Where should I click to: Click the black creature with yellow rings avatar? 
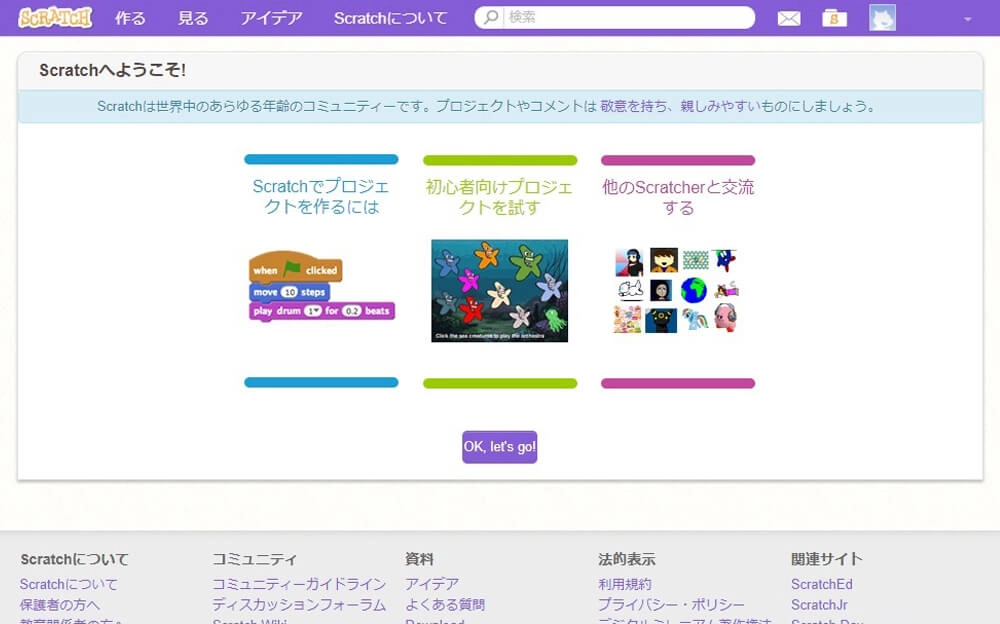661,320
